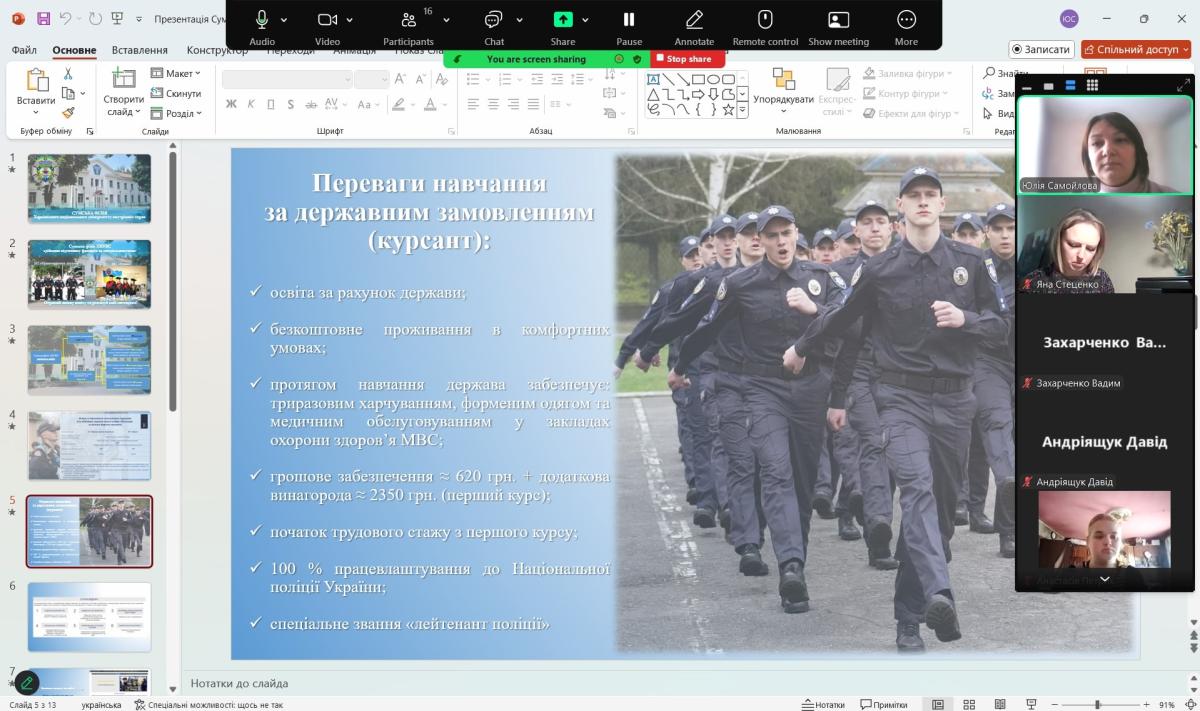Click the Annotate pencil icon
1200x711 pixels.
694,20
